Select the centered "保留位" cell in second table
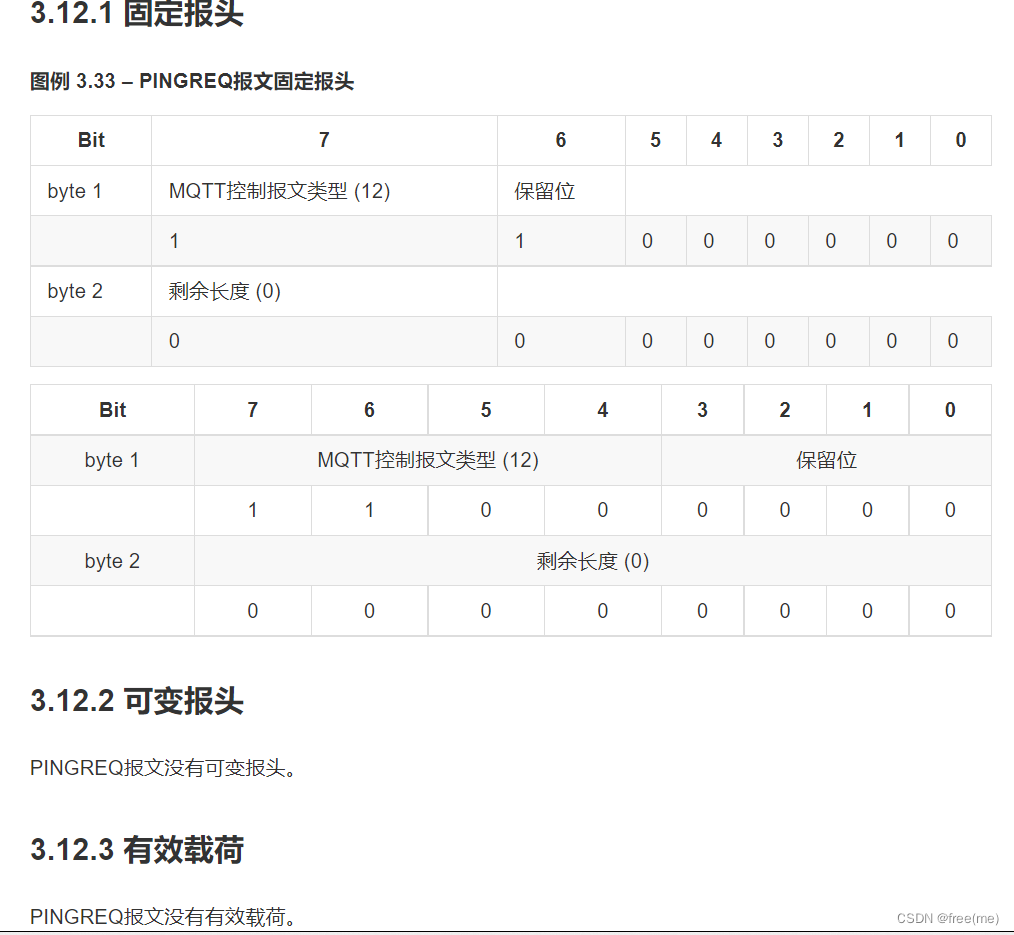 coord(826,460)
